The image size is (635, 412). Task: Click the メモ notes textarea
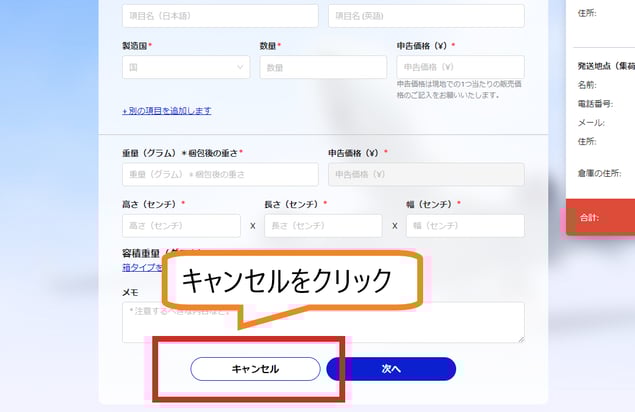tap(323, 322)
